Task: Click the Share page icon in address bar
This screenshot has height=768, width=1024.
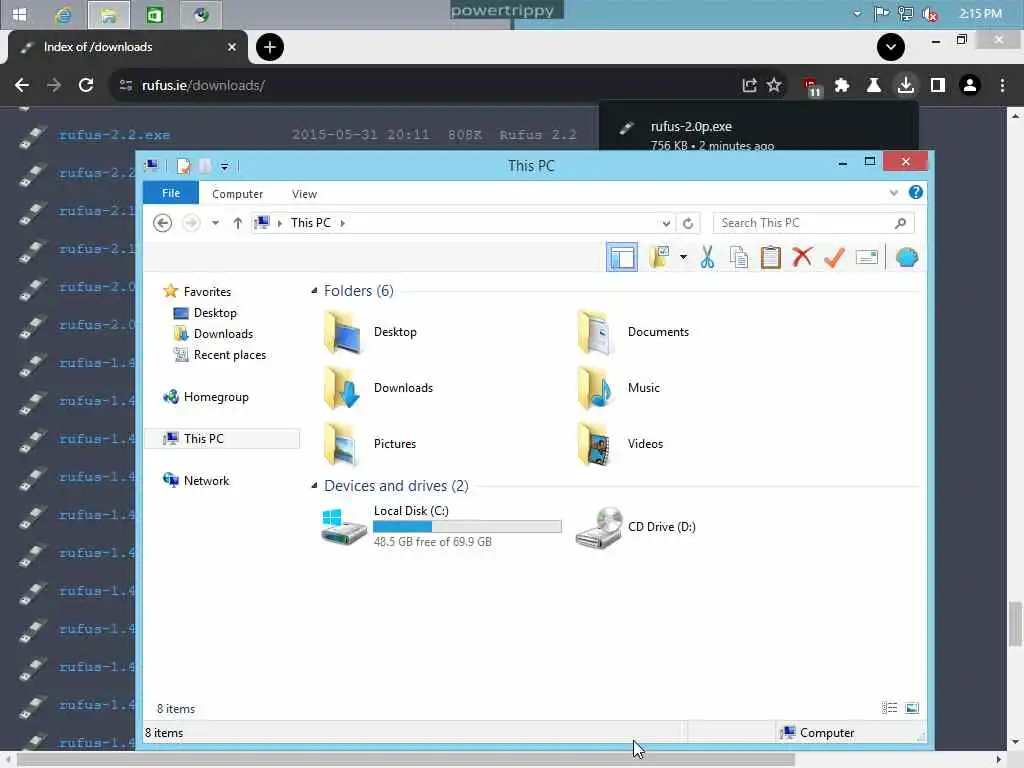Action: point(749,86)
